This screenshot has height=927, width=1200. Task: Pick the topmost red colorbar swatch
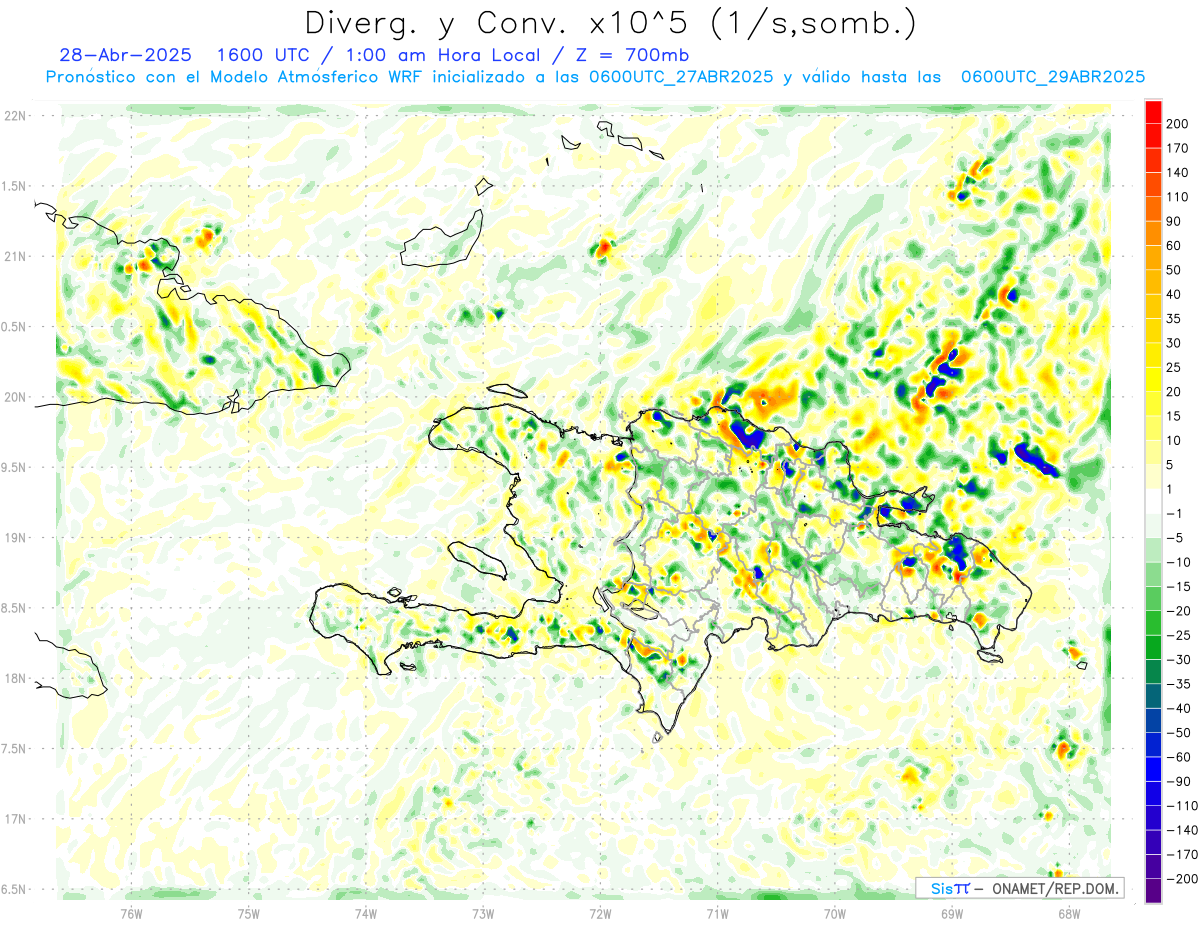1153,111
